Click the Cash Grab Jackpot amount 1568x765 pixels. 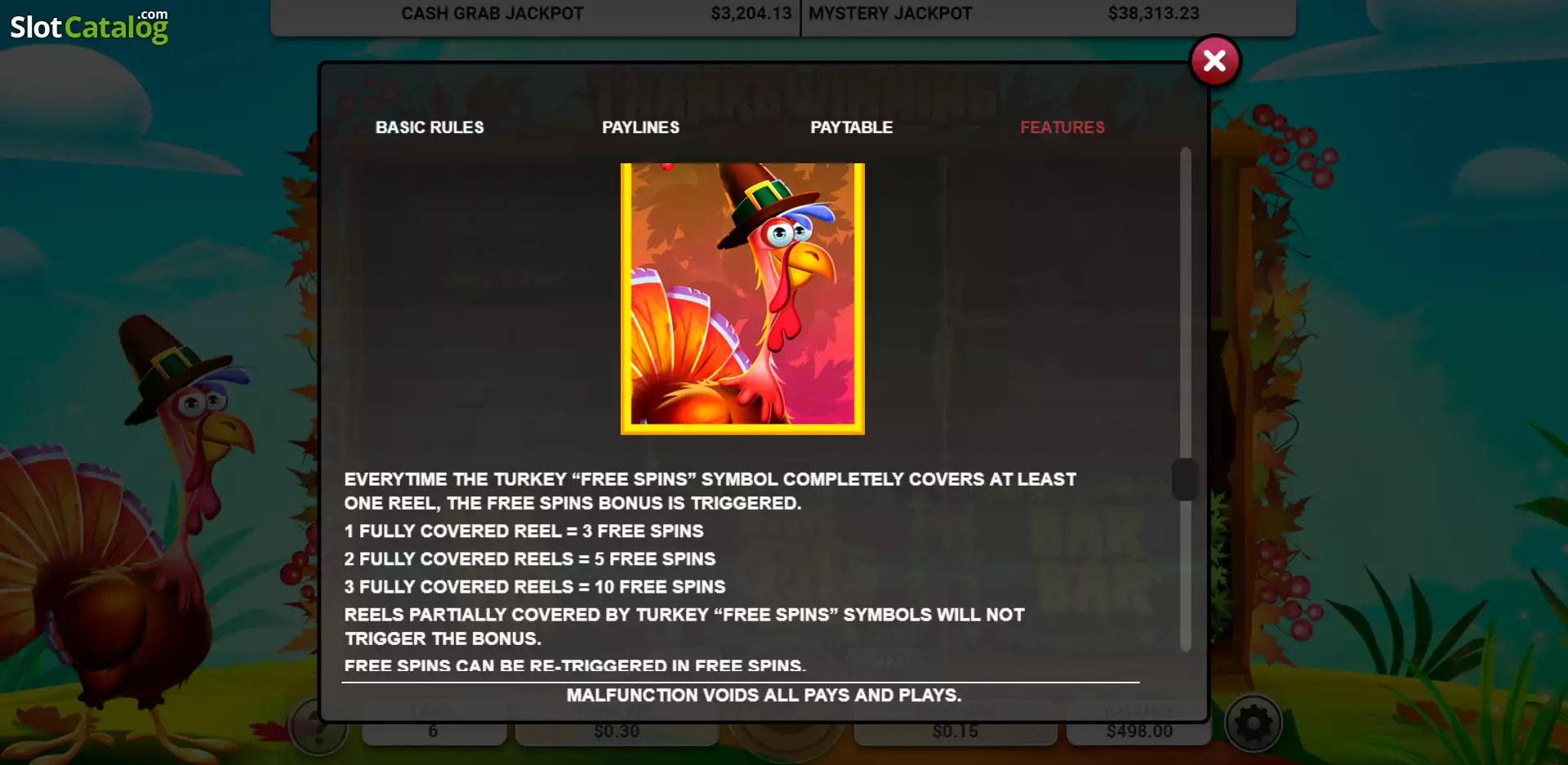tap(751, 13)
